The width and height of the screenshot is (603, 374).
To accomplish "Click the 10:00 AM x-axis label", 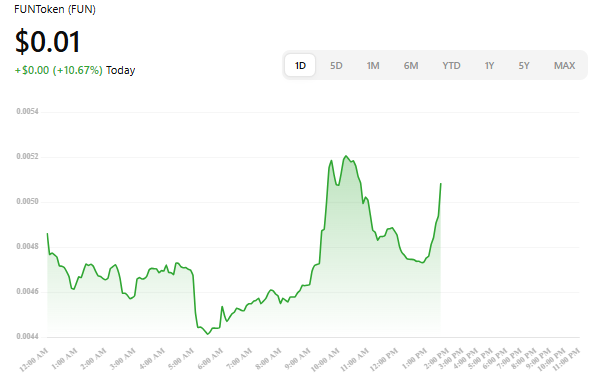I will [325, 360].
